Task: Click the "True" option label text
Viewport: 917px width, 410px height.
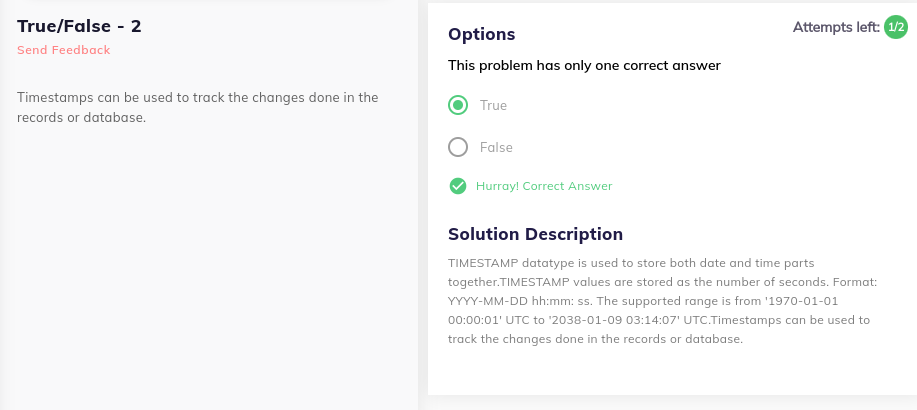Action: 493,105
